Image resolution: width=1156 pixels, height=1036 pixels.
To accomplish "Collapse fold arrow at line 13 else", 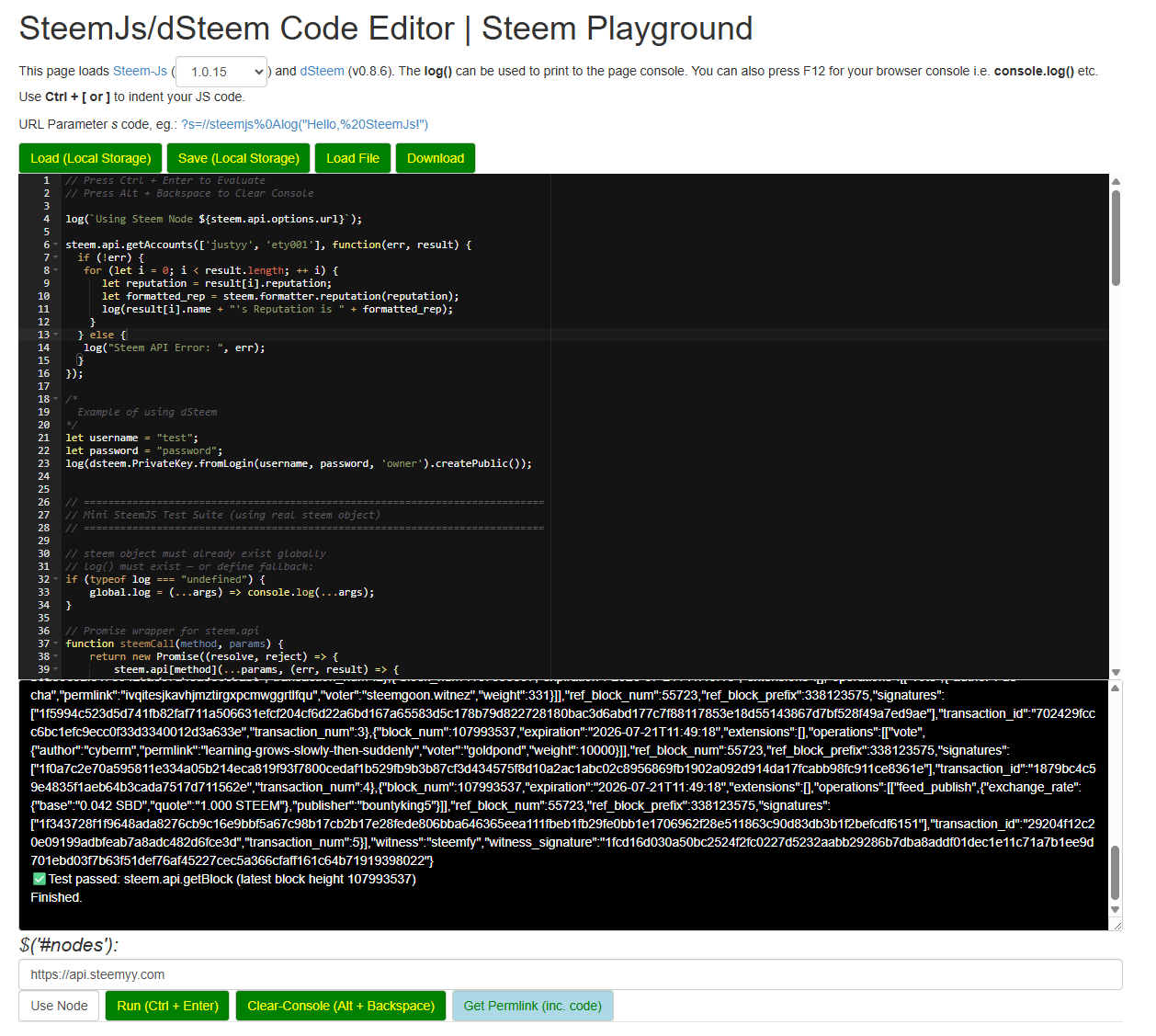I will pyautogui.click(x=56, y=336).
